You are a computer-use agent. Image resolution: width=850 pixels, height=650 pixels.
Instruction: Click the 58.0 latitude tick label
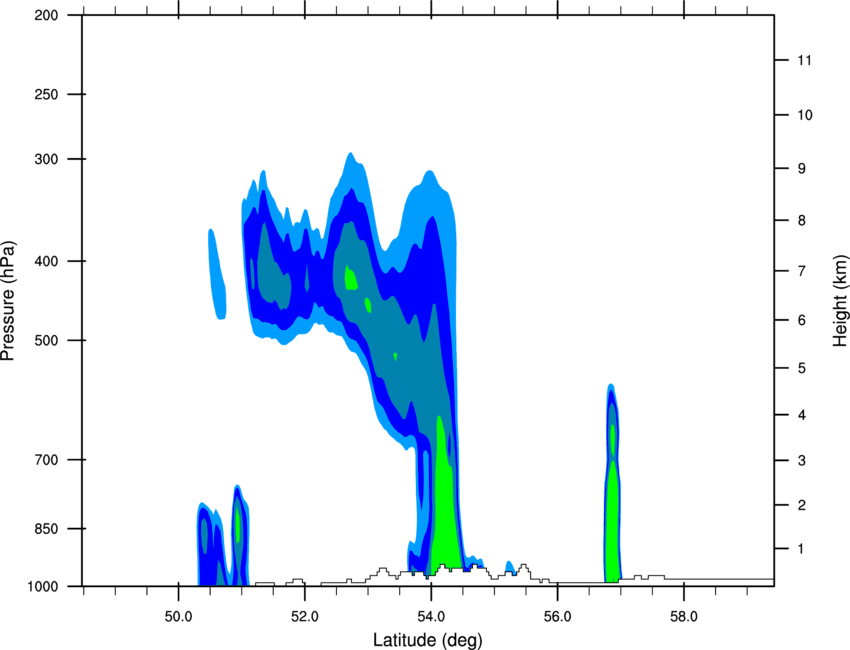click(x=684, y=617)
